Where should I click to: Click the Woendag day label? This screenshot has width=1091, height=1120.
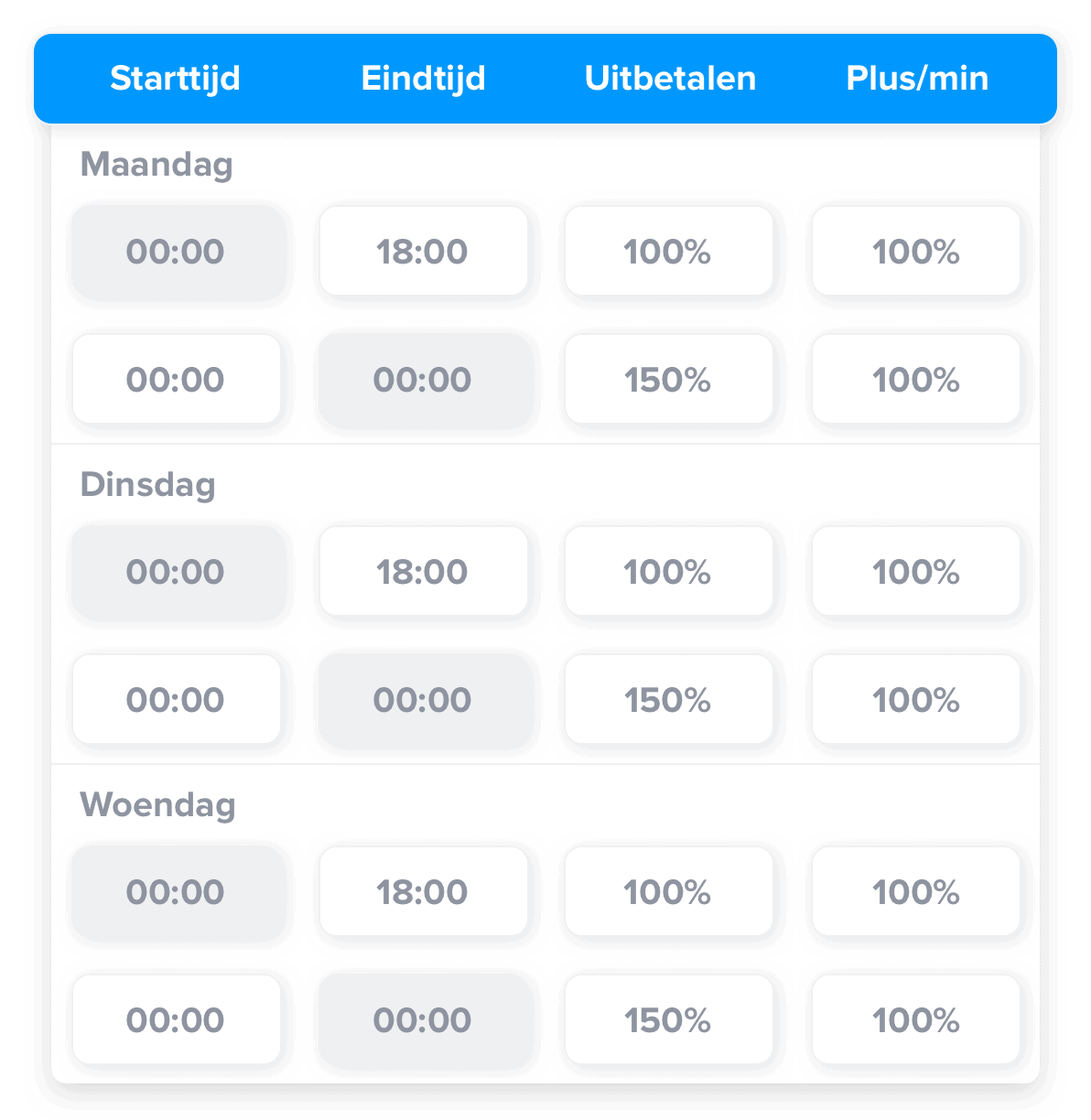tap(157, 806)
